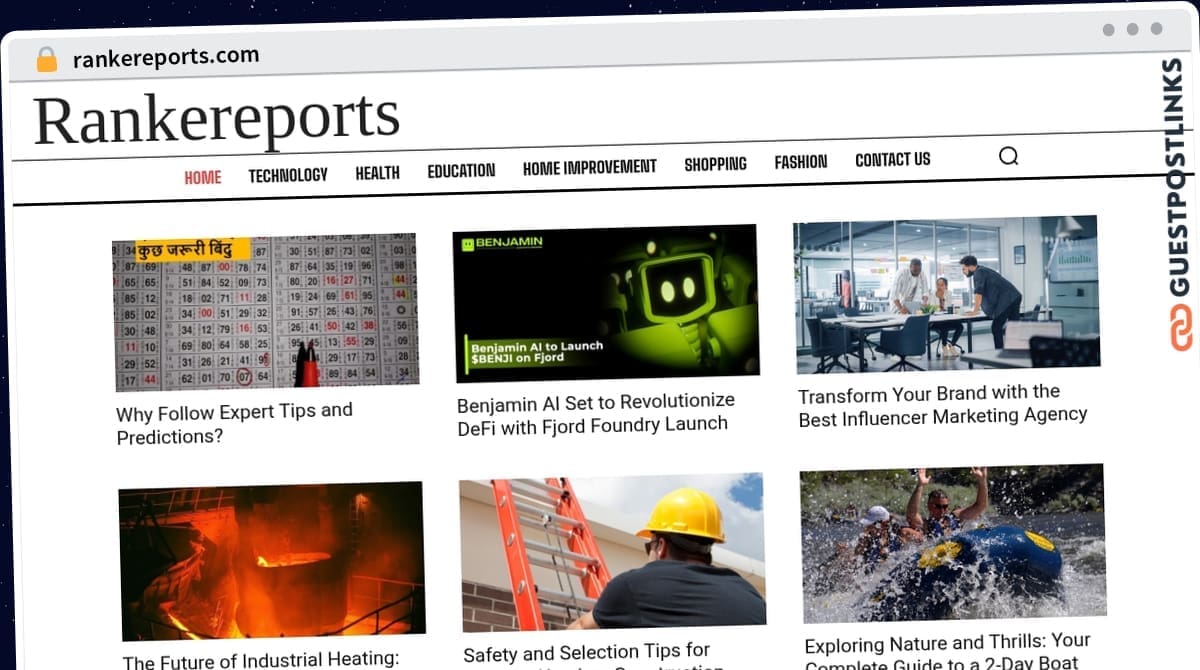Open Exploring Nature and Thrills boat article
This screenshot has height=670, width=1200.
tap(947, 650)
